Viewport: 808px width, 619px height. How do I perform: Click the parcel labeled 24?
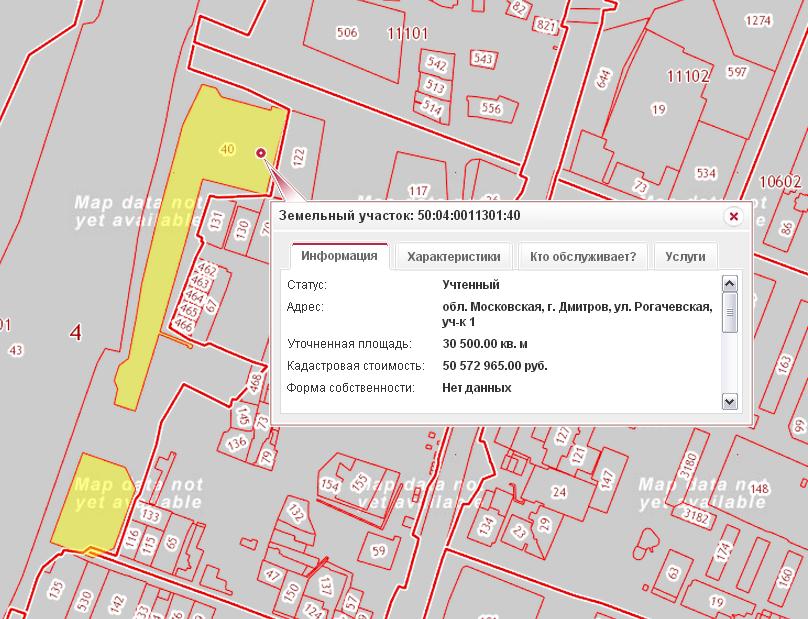[x=559, y=492]
